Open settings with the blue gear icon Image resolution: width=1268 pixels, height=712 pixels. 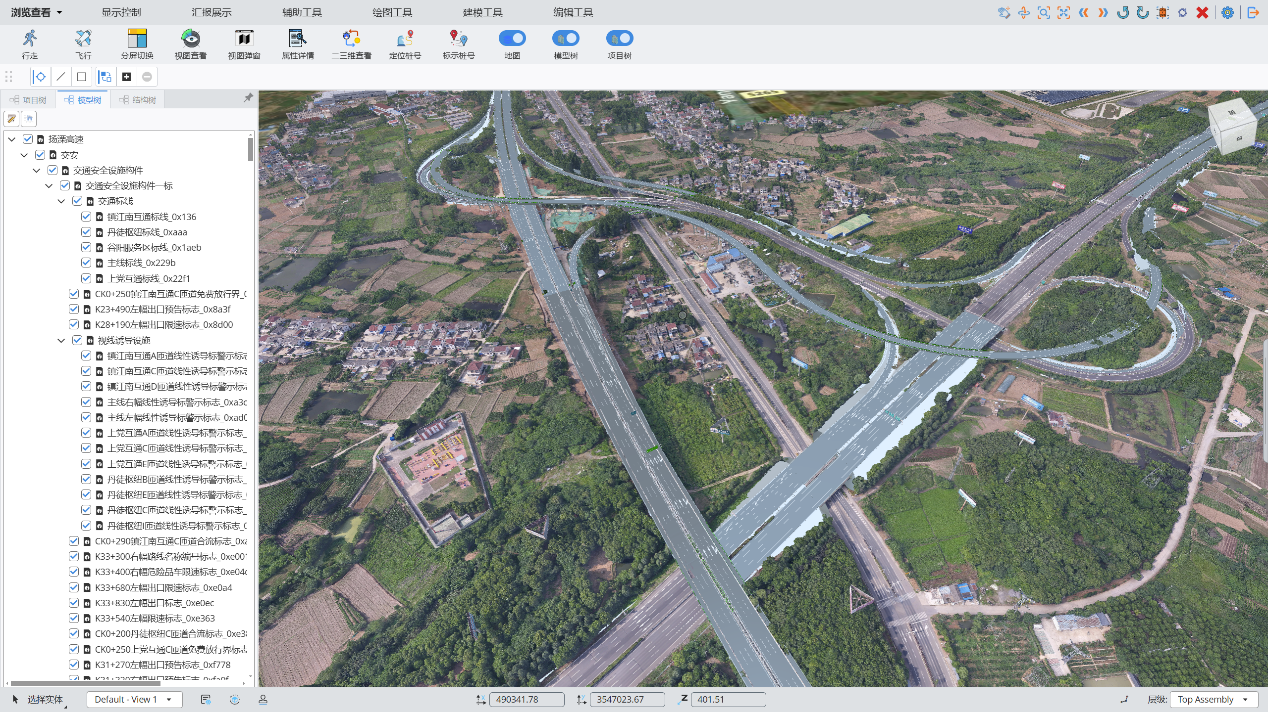pyautogui.click(x=1227, y=13)
